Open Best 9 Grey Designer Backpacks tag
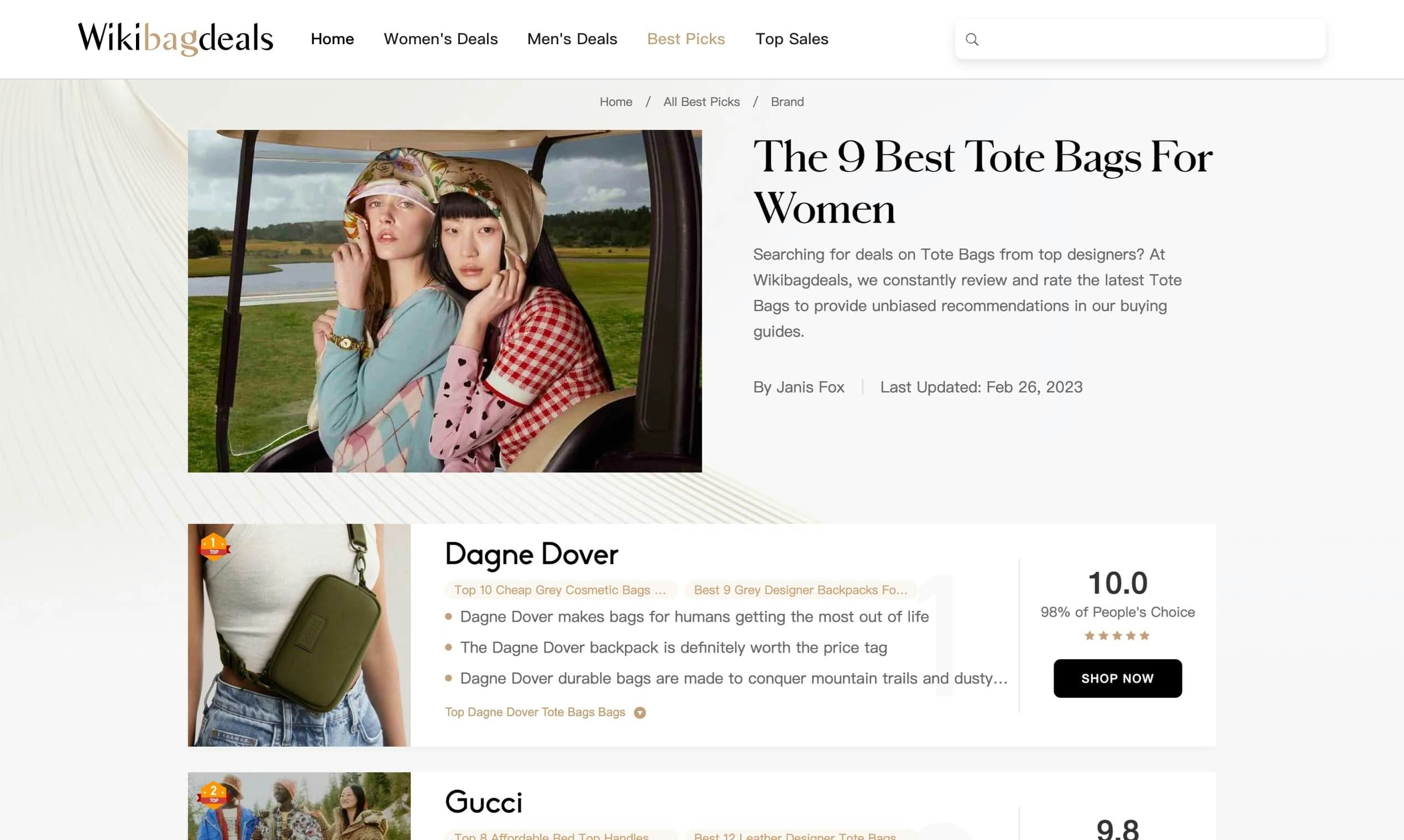The width and height of the screenshot is (1404, 840). [x=800, y=590]
